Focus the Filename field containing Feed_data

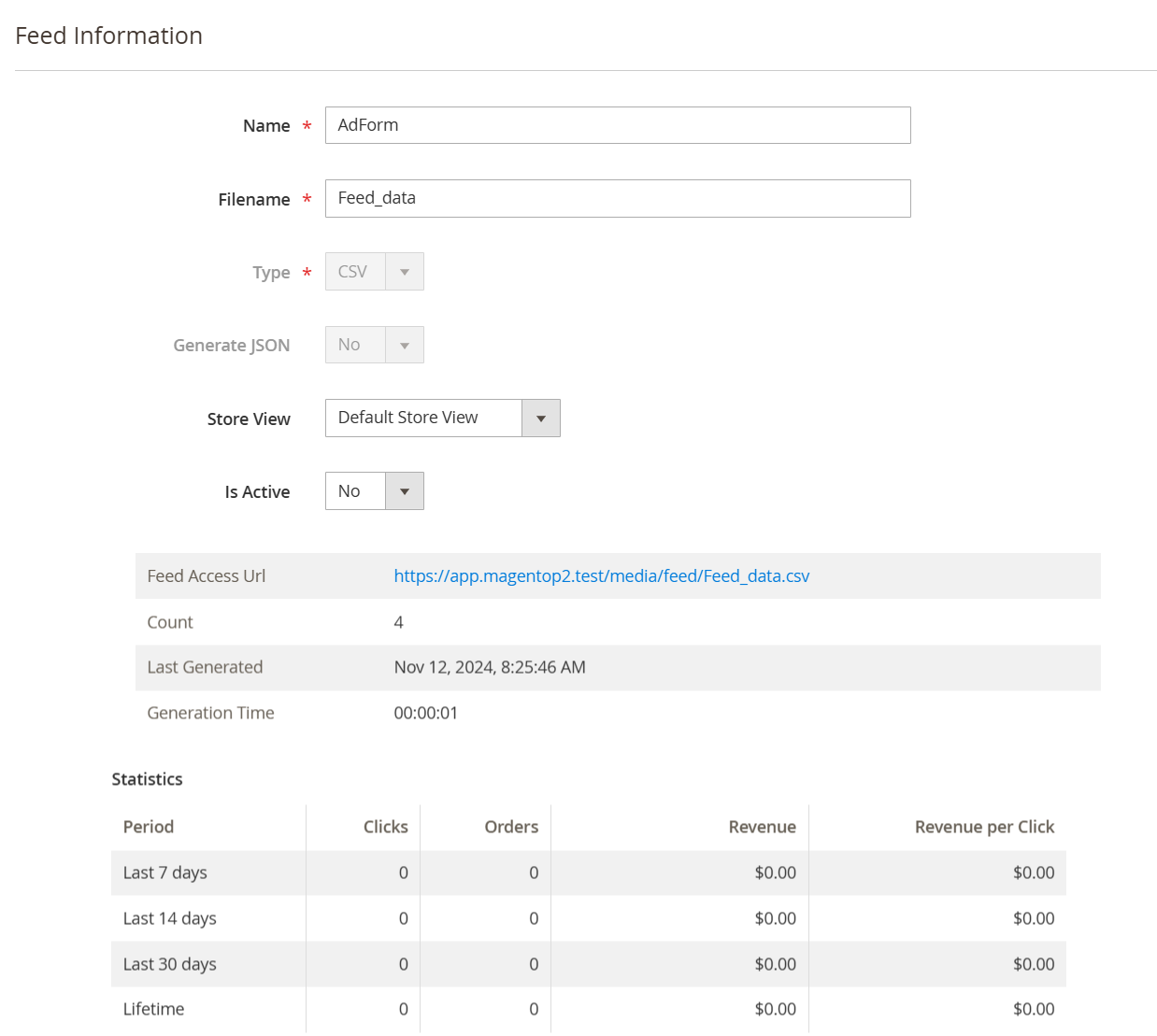tap(617, 198)
